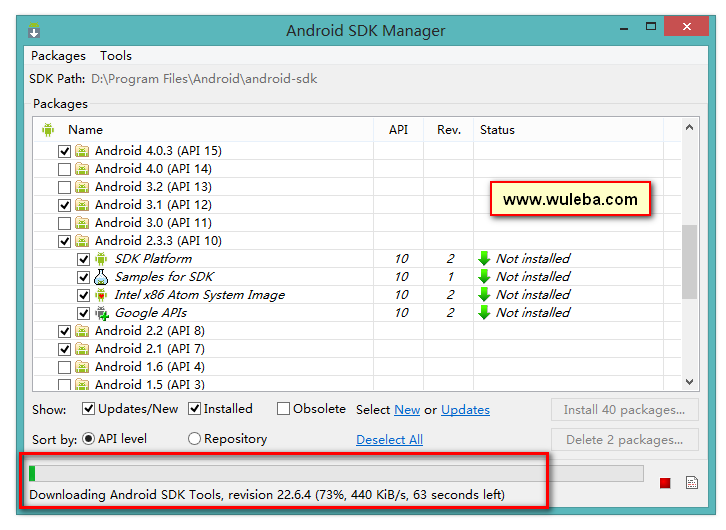Click the green android icon beside SDK Platform
Screen dimensions: 726x530
101,258
